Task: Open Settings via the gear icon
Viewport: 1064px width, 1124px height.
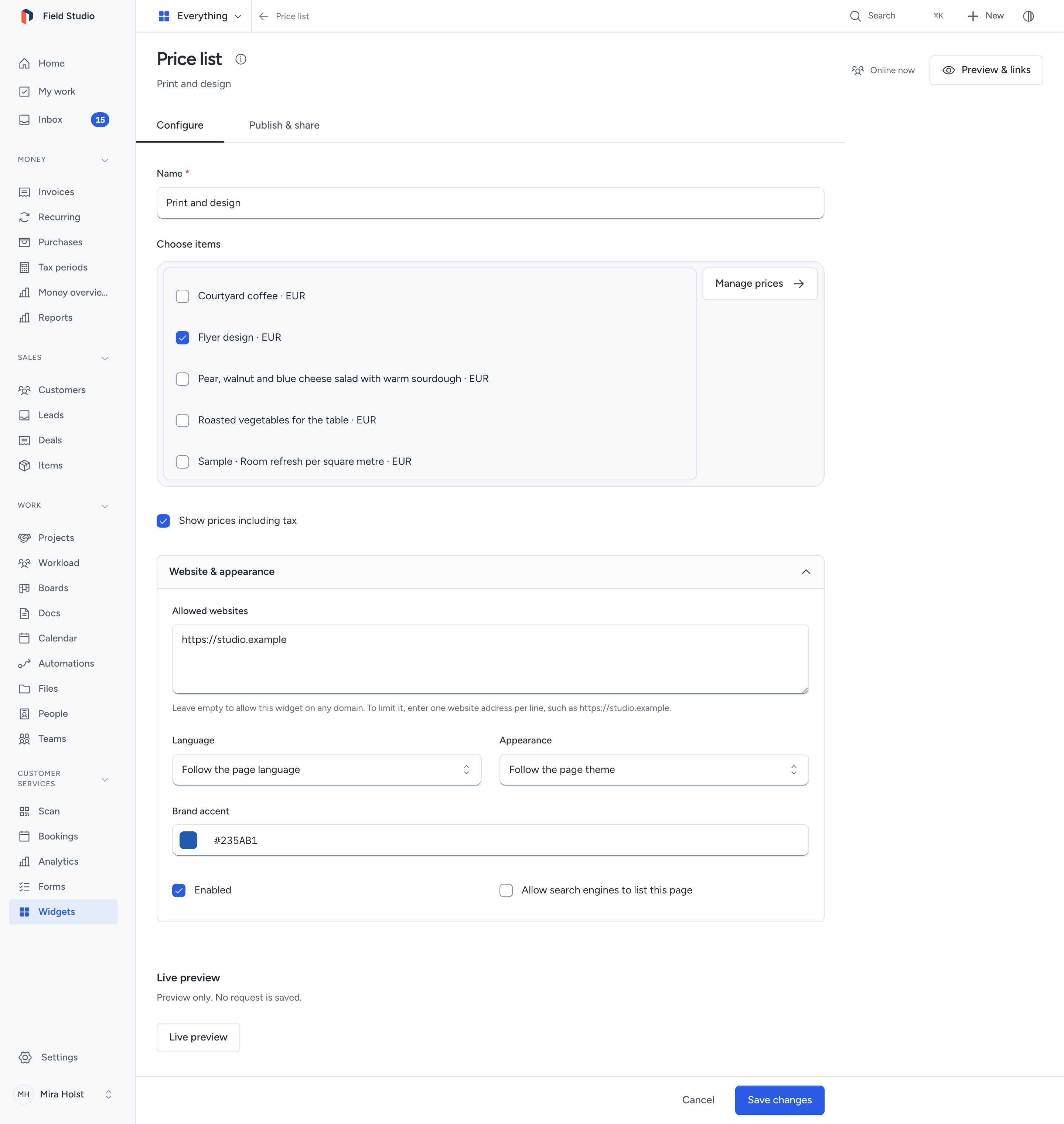Action: tap(25, 1057)
